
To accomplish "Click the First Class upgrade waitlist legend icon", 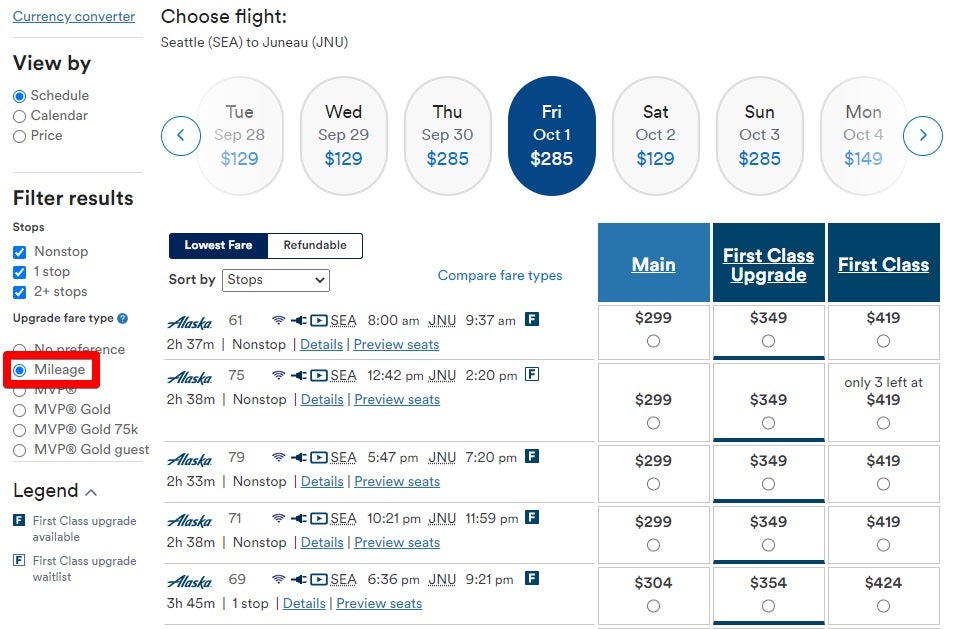I will coord(17,561).
